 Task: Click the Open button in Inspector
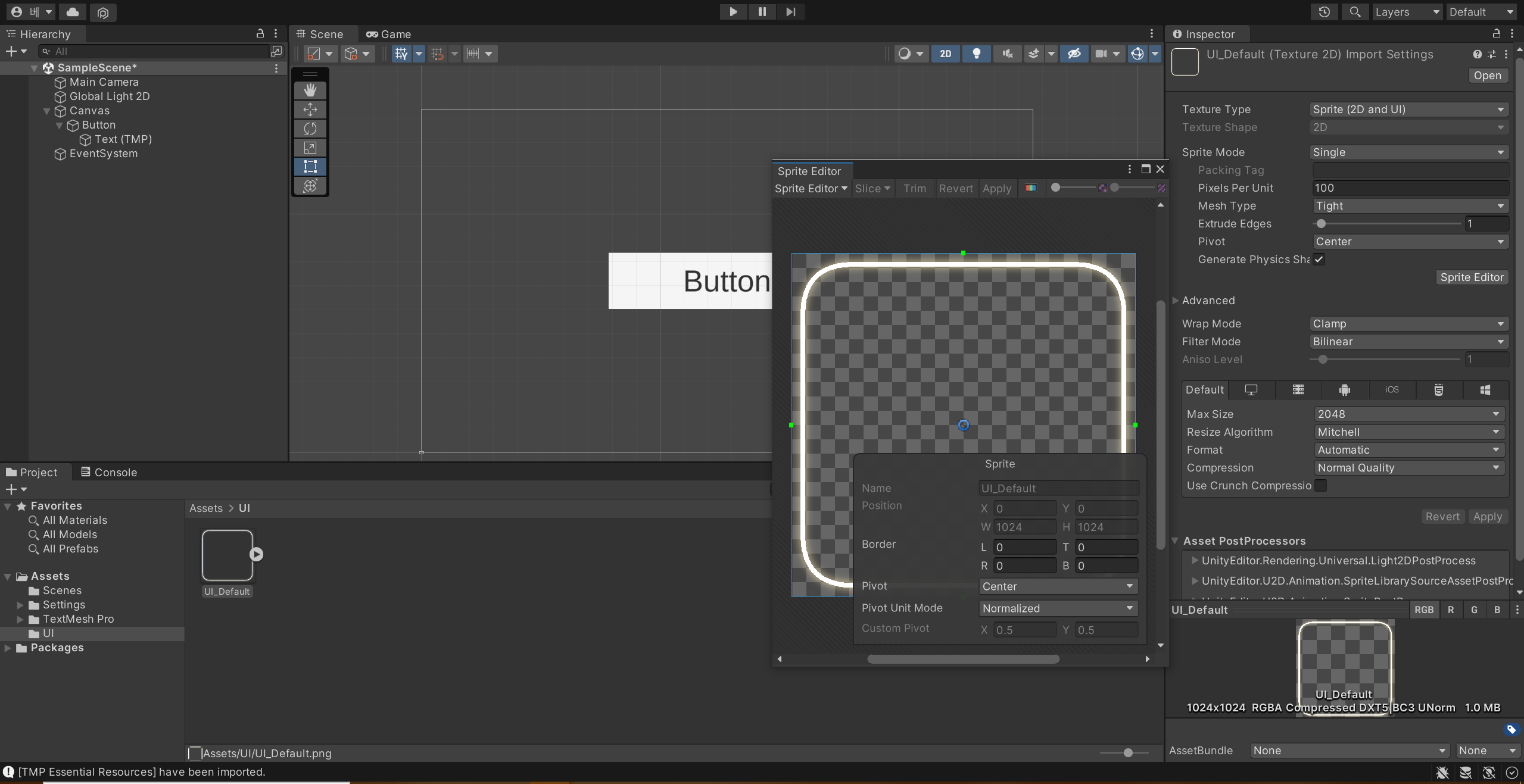1487,76
